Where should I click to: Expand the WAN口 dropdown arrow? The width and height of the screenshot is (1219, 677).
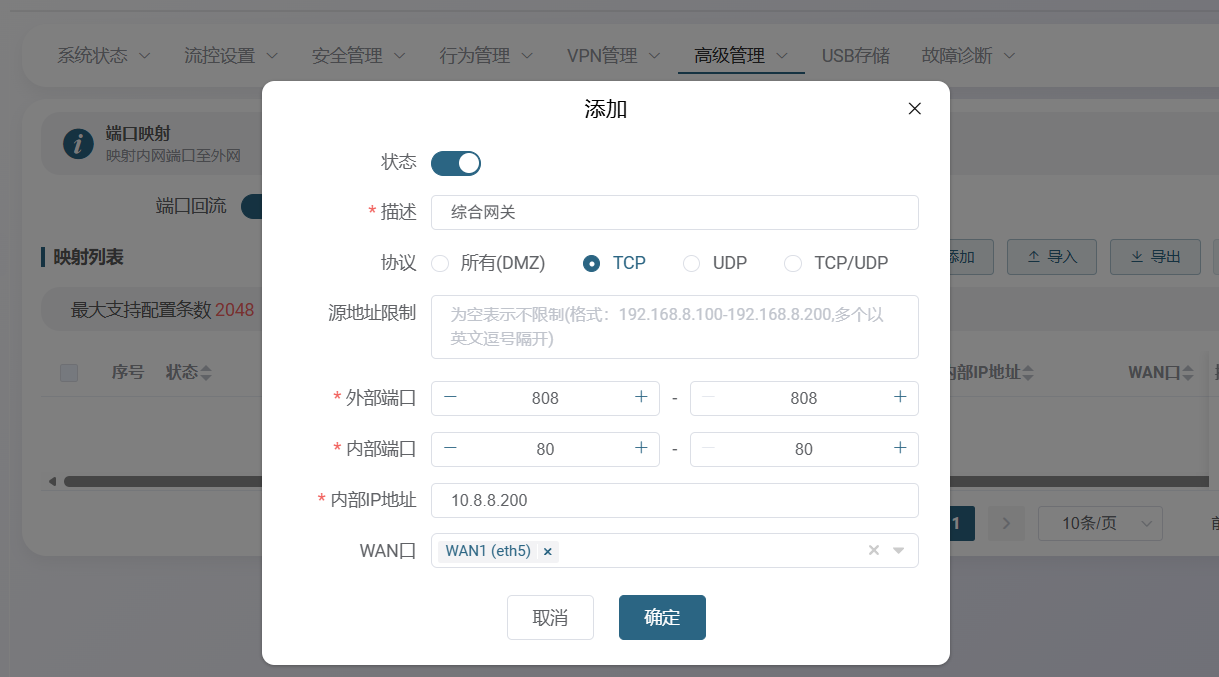click(898, 550)
